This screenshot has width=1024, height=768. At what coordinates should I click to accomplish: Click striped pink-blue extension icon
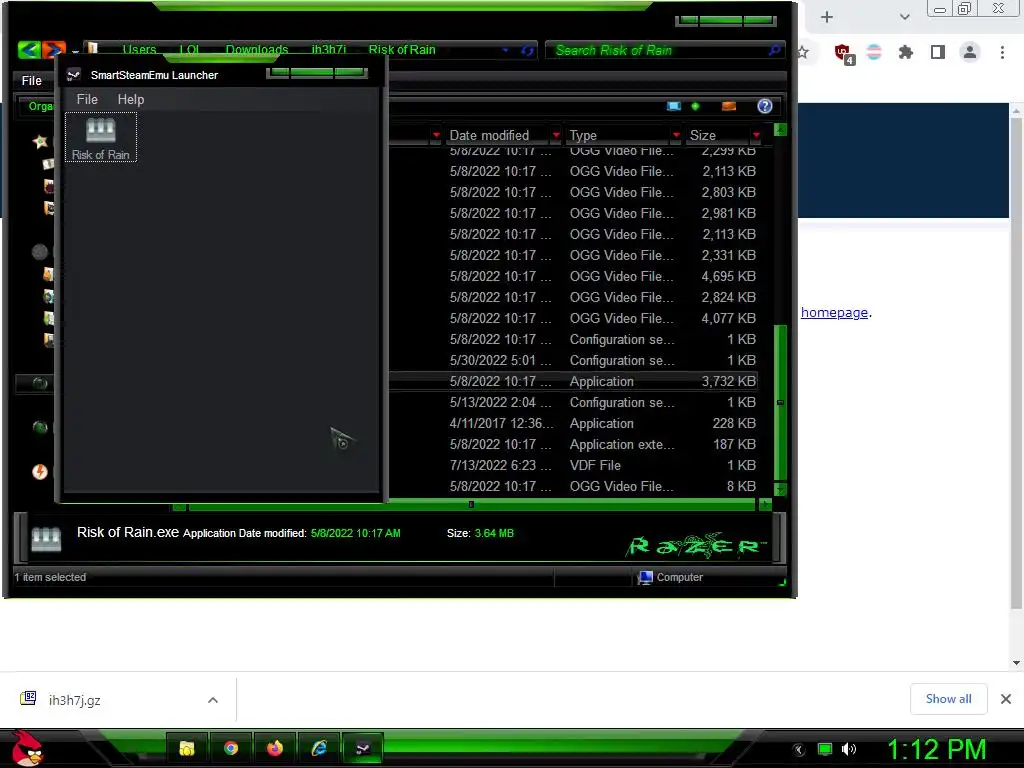pos(874,52)
